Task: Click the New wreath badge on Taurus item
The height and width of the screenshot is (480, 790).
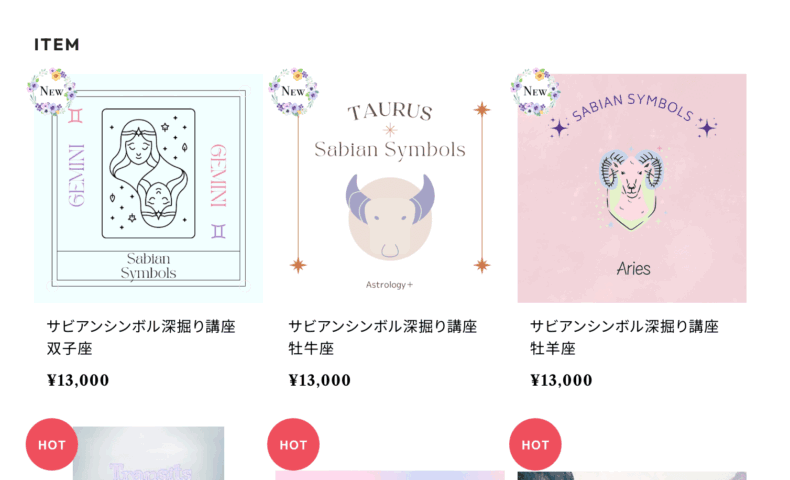Action: coord(294,92)
